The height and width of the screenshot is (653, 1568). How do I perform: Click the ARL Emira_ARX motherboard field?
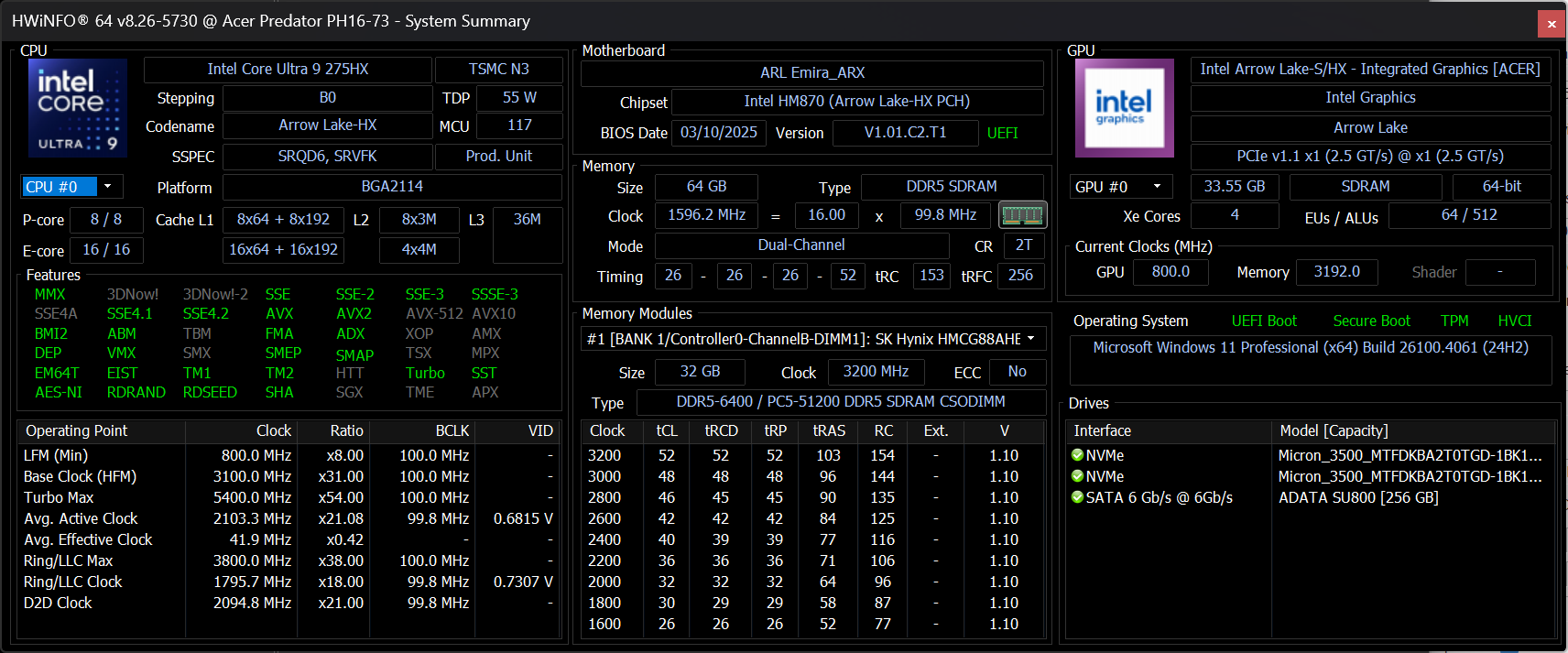[x=812, y=73]
